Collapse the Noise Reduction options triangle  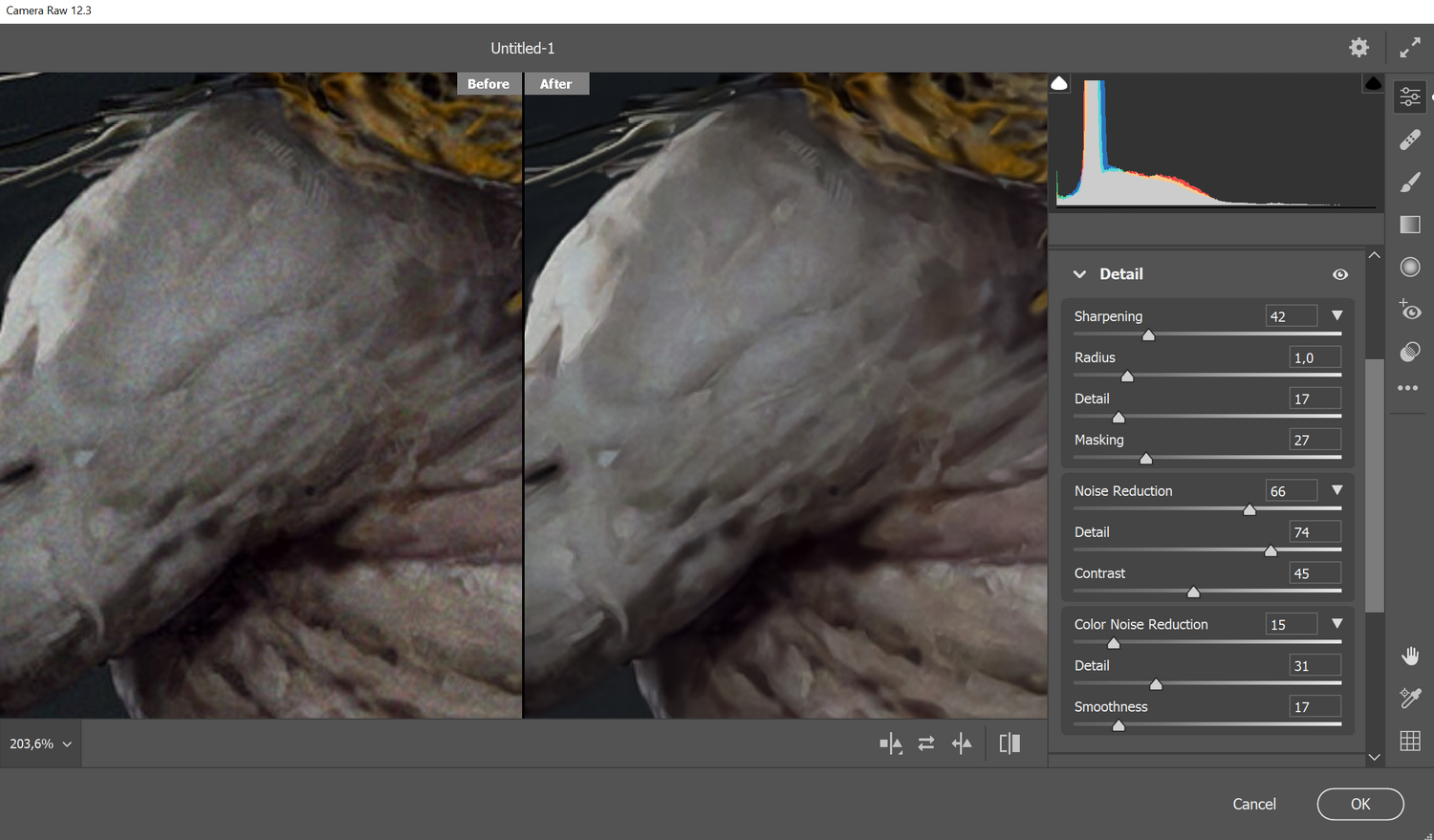point(1336,490)
